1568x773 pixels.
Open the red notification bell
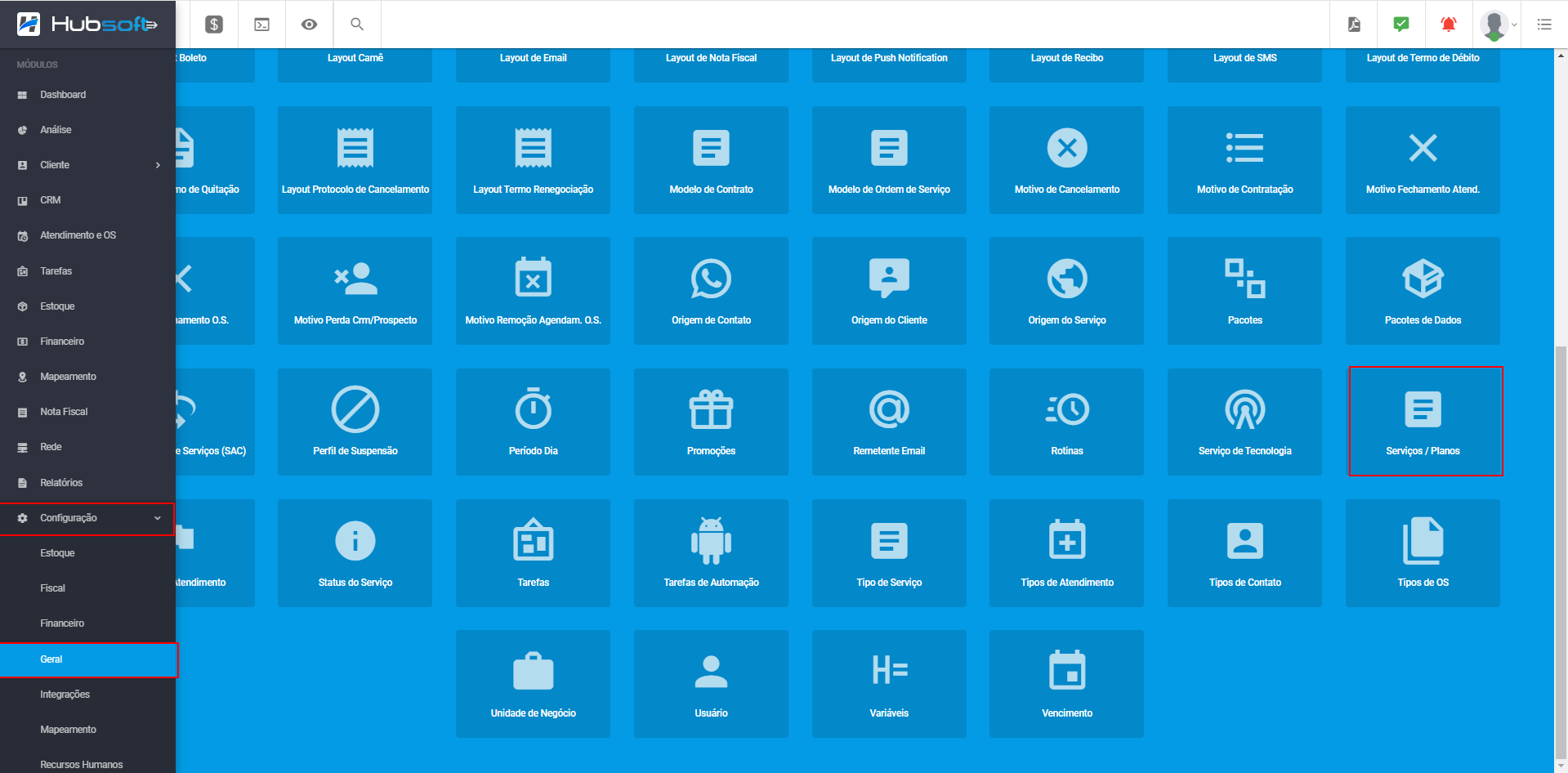click(x=1448, y=25)
